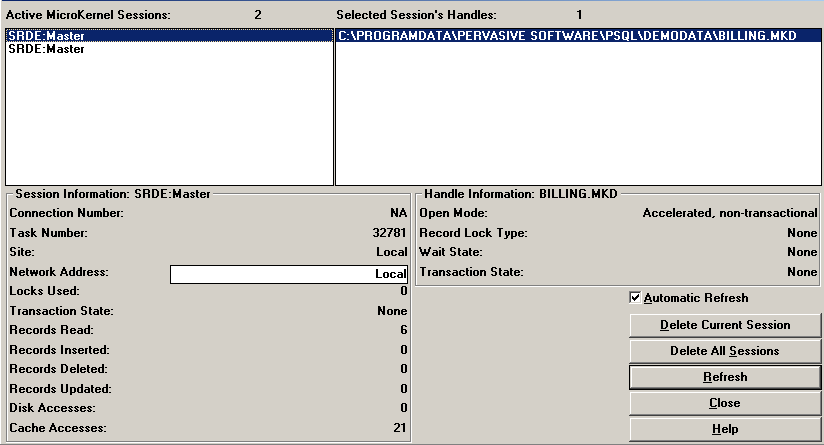Hit the Refresh button

pyautogui.click(x=725, y=377)
